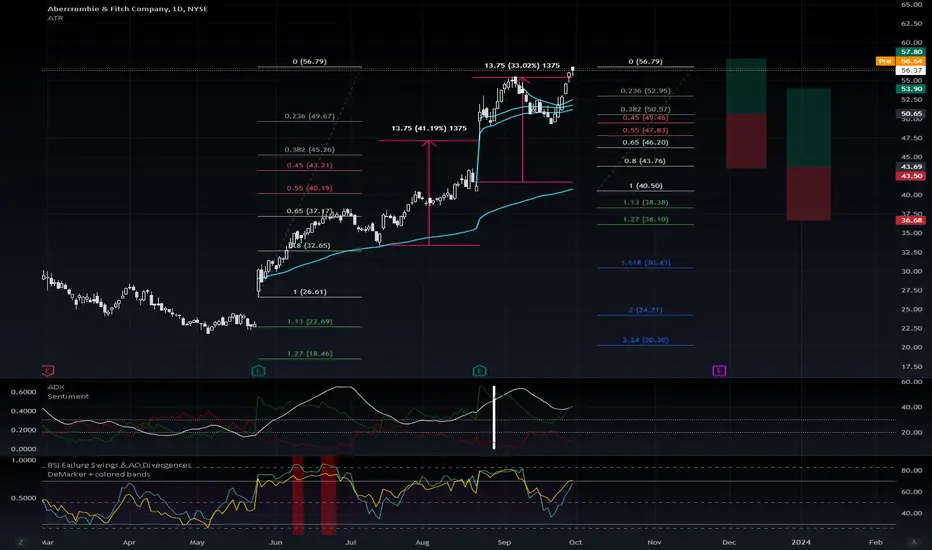Click the white 56.37 last price label

click(911, 70)
